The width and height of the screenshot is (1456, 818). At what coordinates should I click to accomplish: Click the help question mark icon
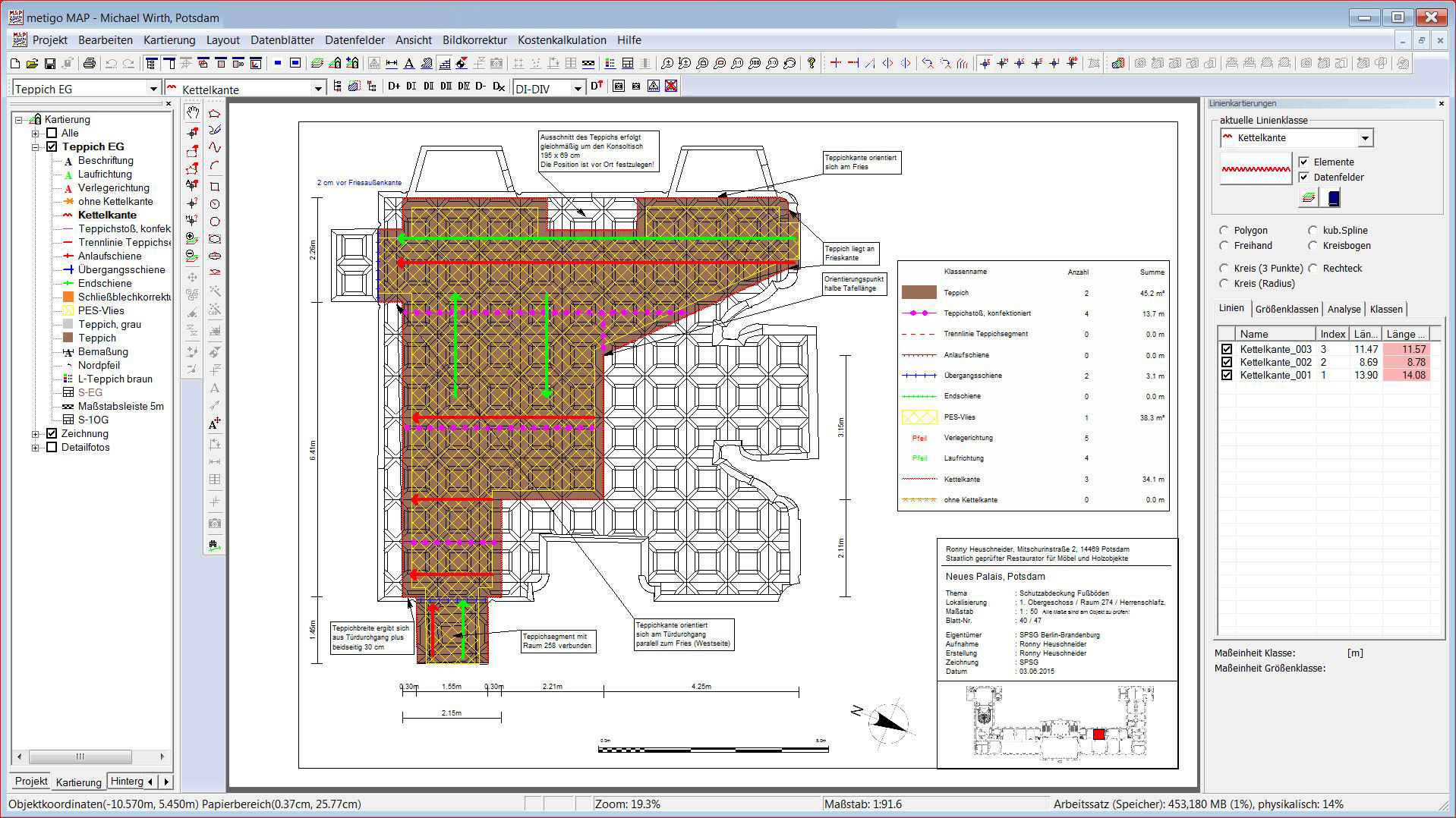coord(812,64)
